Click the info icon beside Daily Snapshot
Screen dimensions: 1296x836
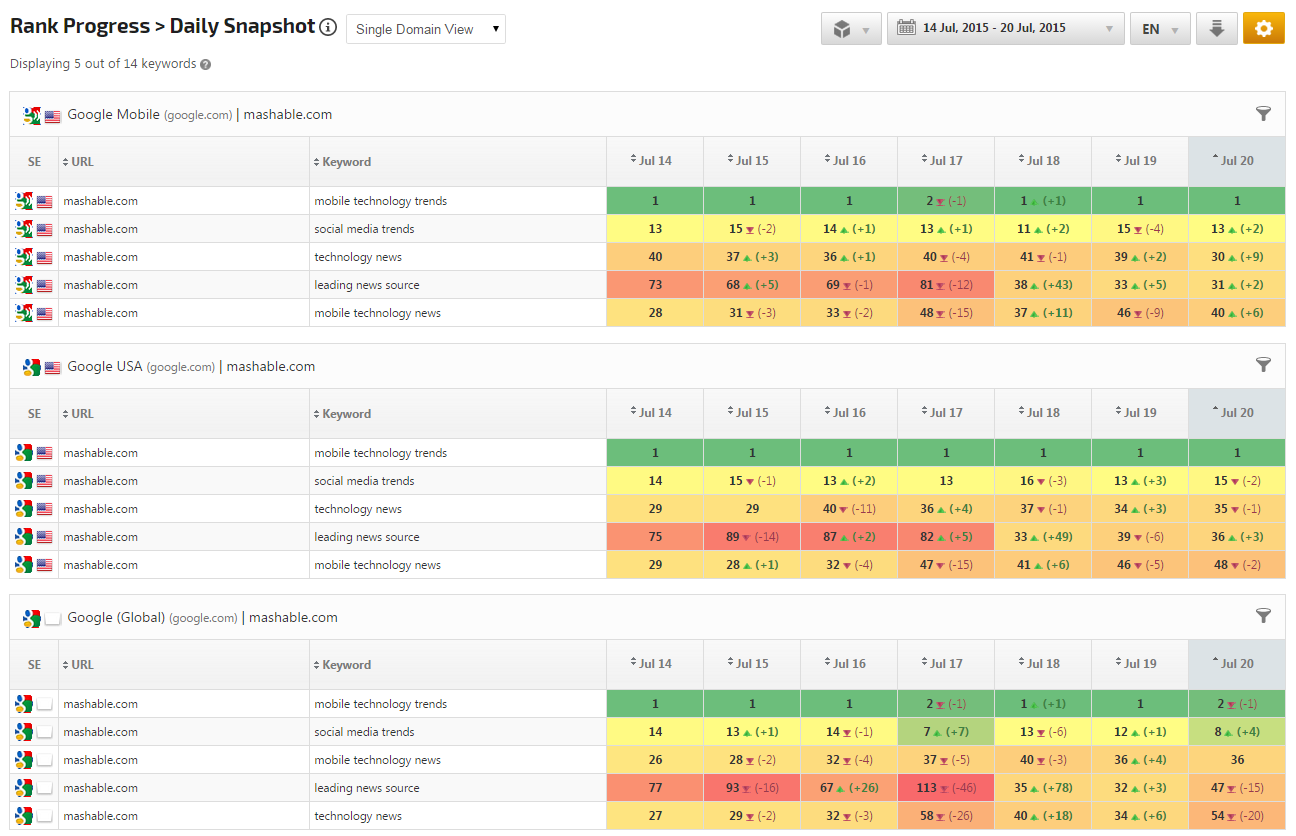tap(328, 27)
